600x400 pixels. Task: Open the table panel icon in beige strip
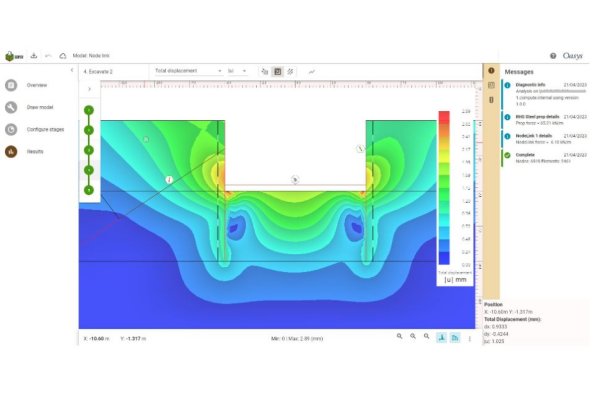491,85
